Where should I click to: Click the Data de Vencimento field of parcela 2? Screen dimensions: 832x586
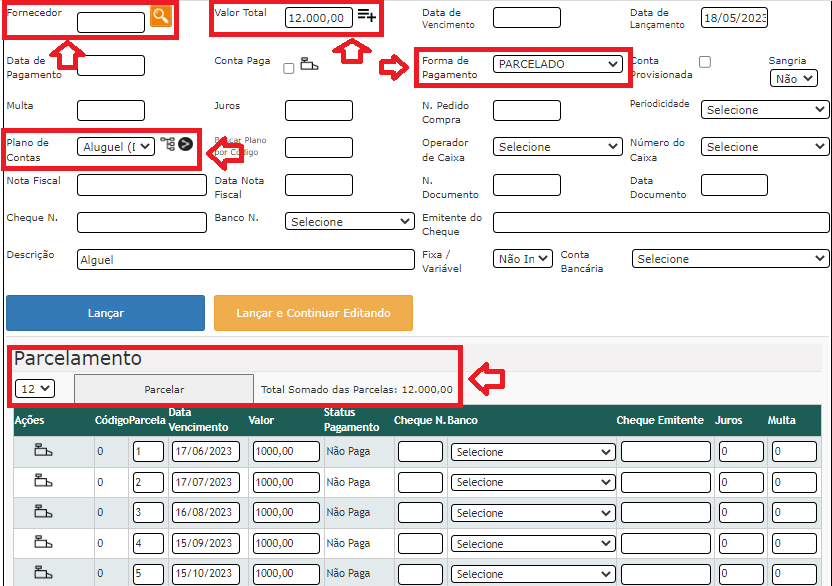(x=205, y=482)
